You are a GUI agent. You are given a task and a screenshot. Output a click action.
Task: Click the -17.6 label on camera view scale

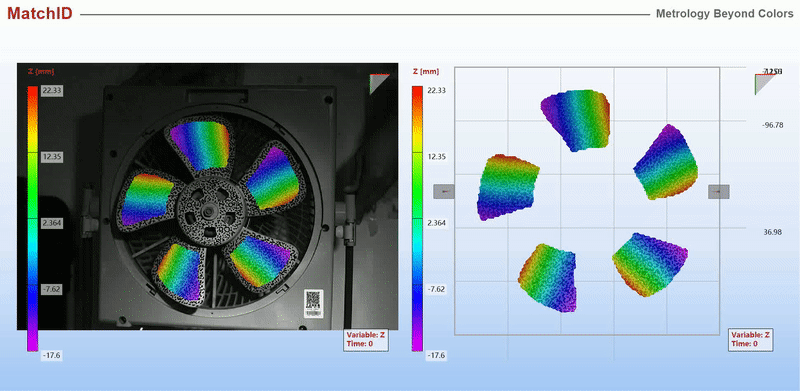(x=52, y=355)
